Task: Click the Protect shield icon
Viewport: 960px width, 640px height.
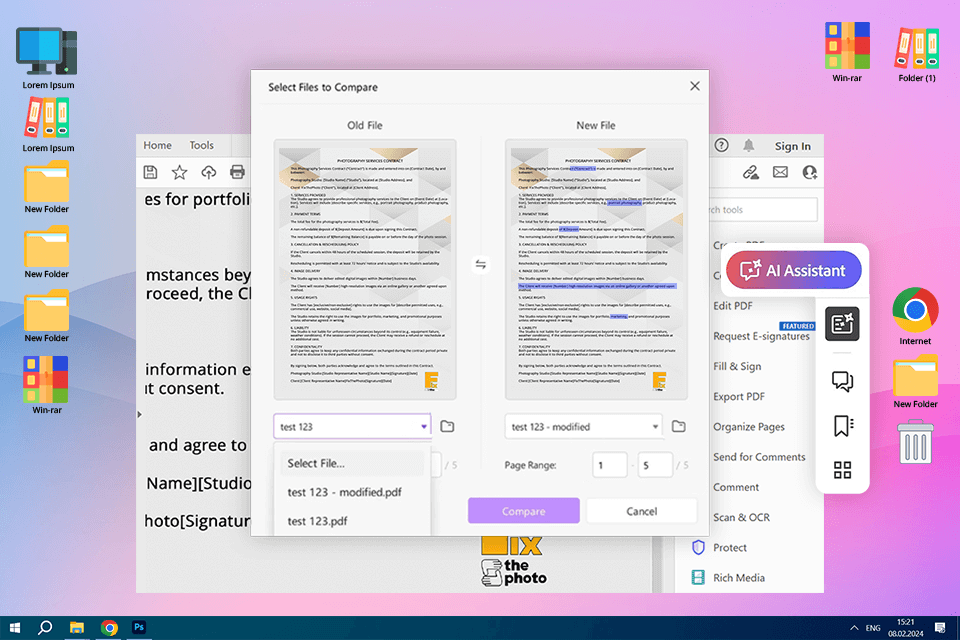Action: click(x=698, y=547)
